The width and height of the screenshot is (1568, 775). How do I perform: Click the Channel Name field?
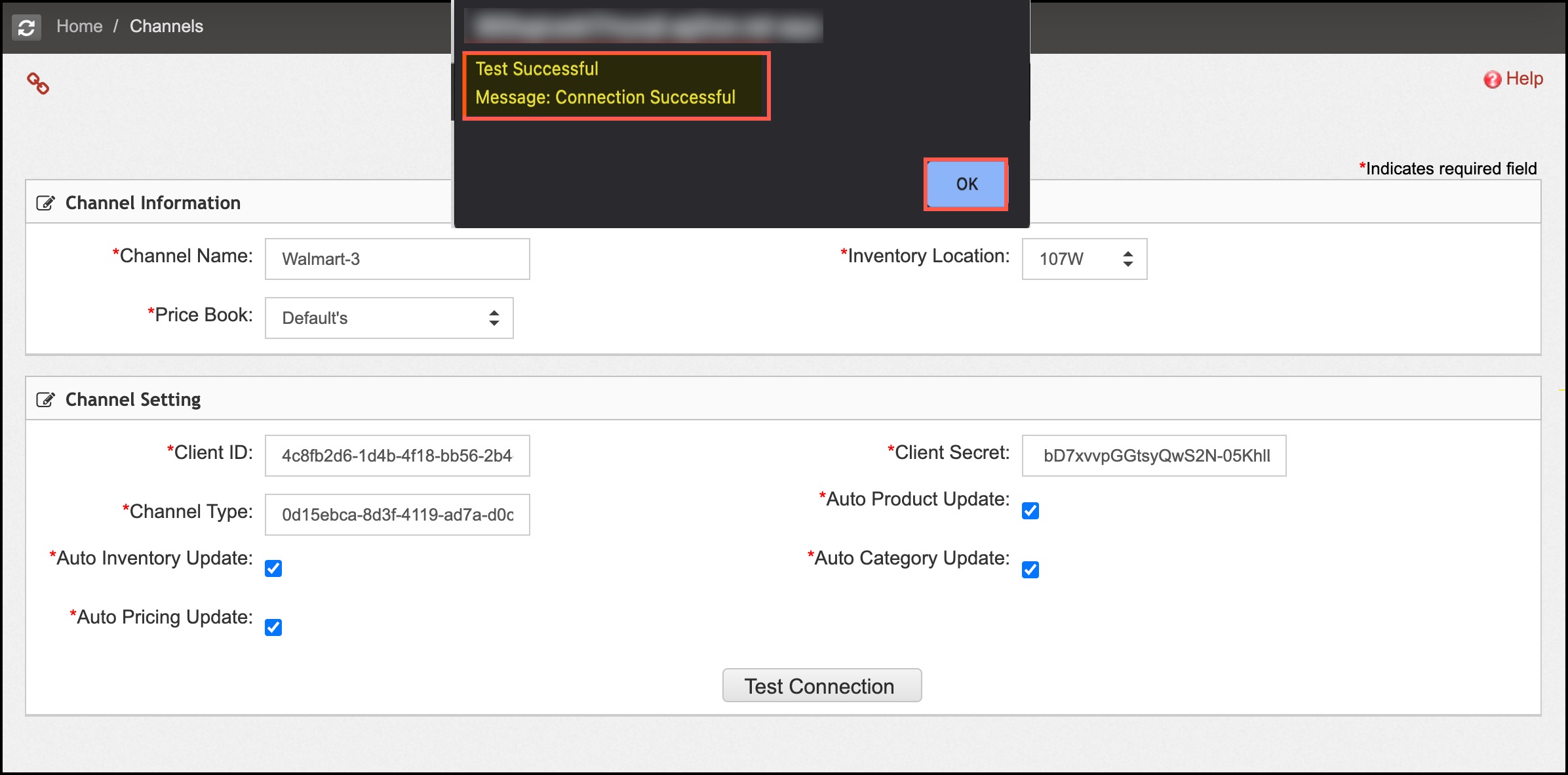(397, 259)
